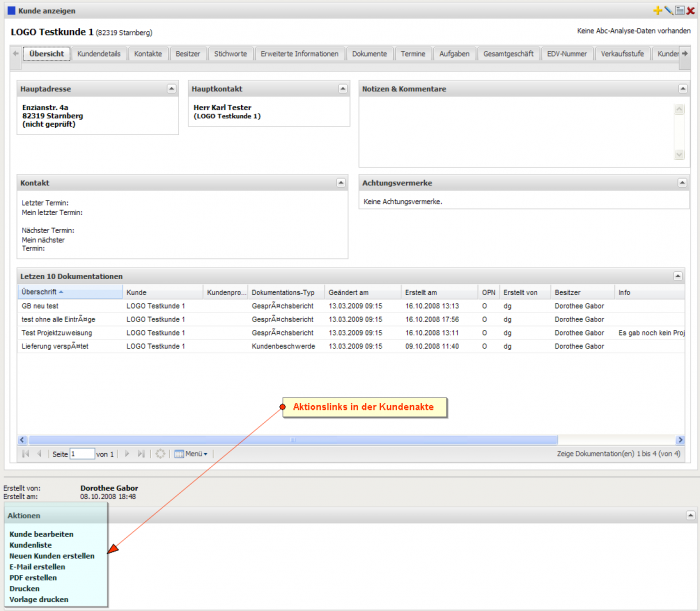Screen dimensions: 700x611
Task: Select the 'test ohne alle Einträge' row
Action: 351,320
